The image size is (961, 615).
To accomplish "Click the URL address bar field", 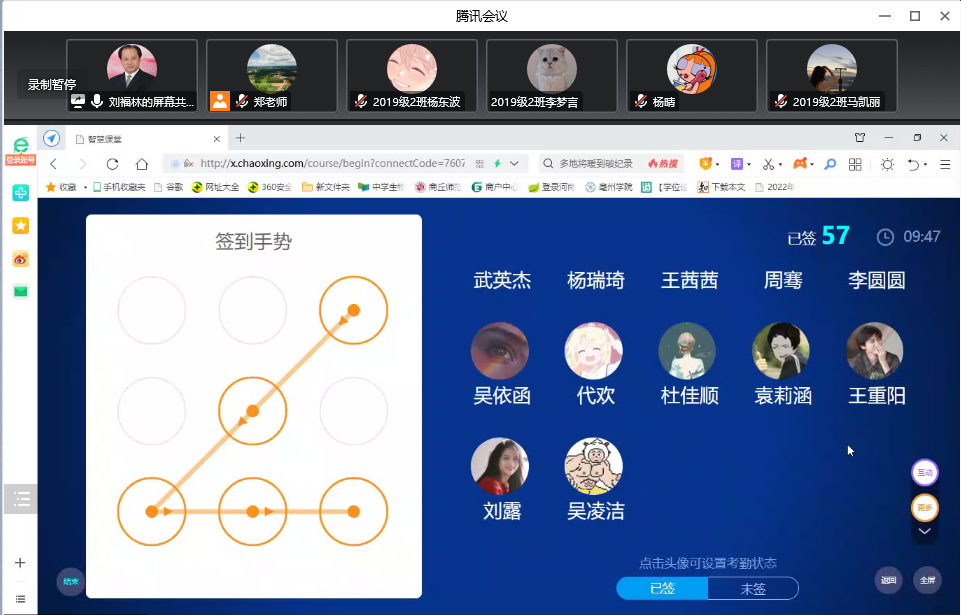I will coord(330,164).
